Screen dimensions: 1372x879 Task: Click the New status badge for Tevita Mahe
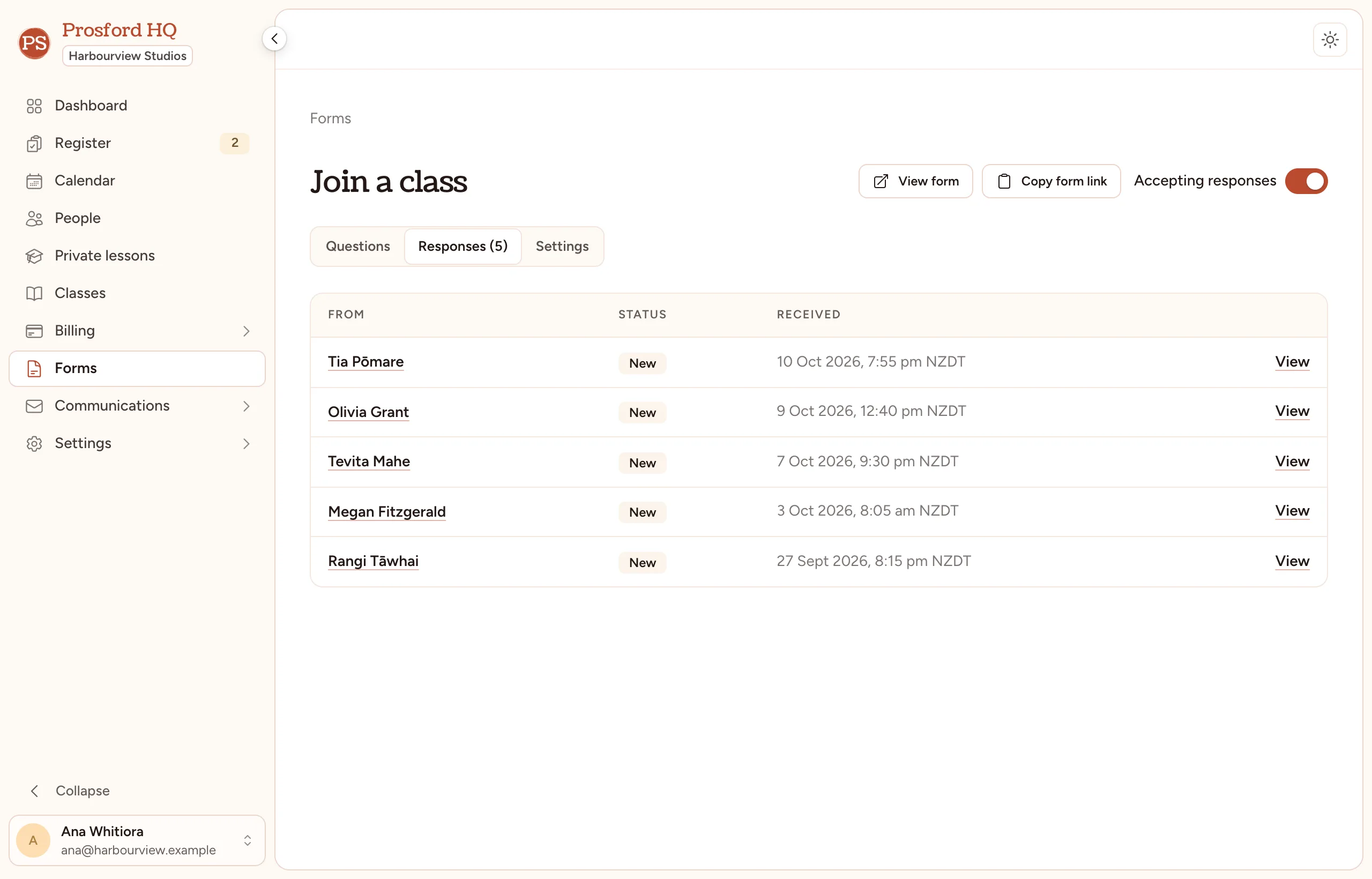click(x=642, y=463)
